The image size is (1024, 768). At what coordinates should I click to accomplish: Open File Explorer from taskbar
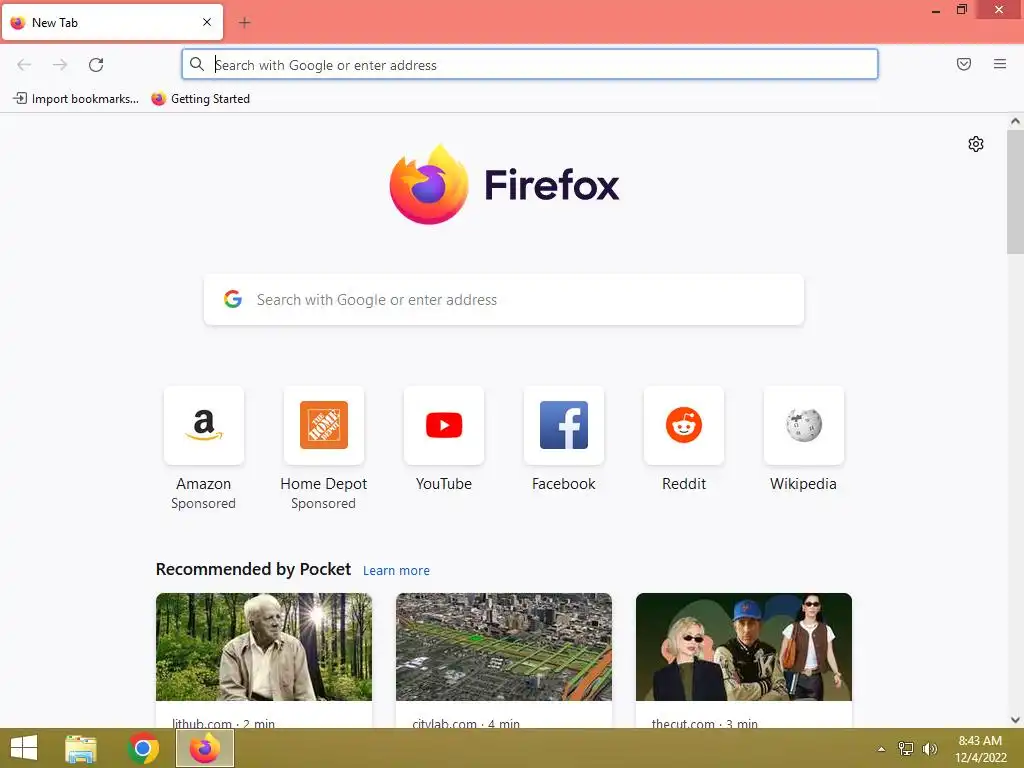click(81, 748)
